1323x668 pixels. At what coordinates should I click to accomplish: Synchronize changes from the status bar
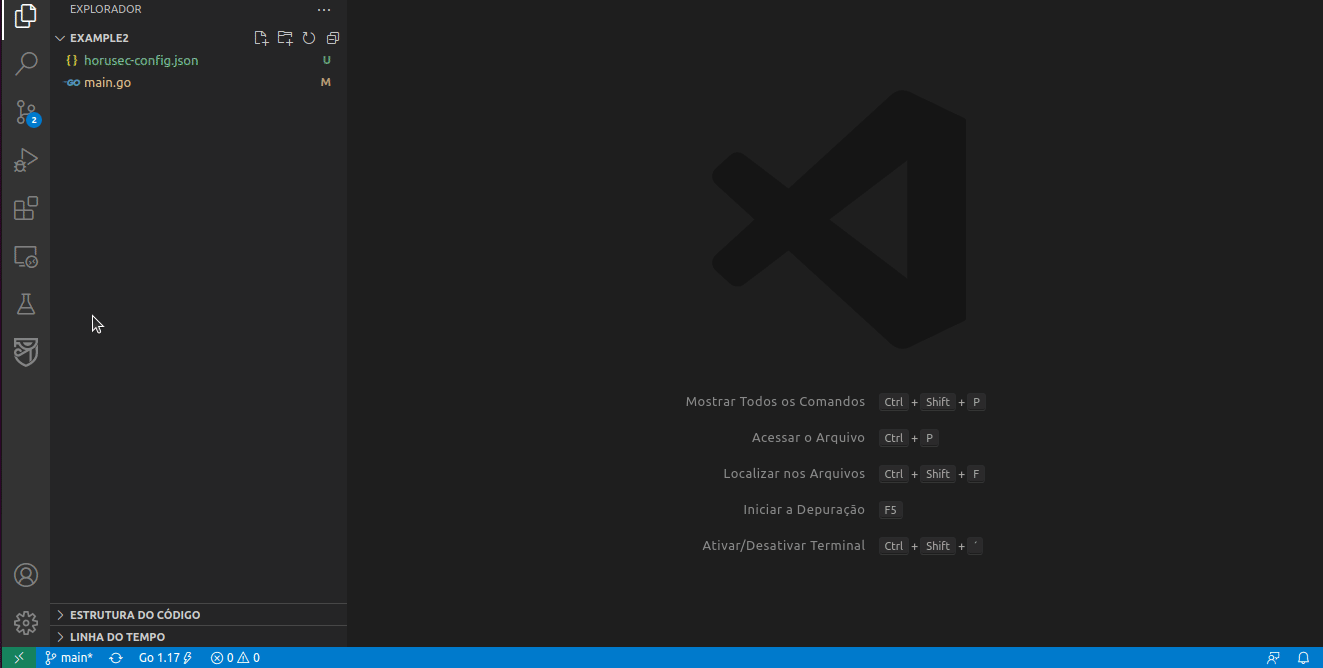pos(116,658)
